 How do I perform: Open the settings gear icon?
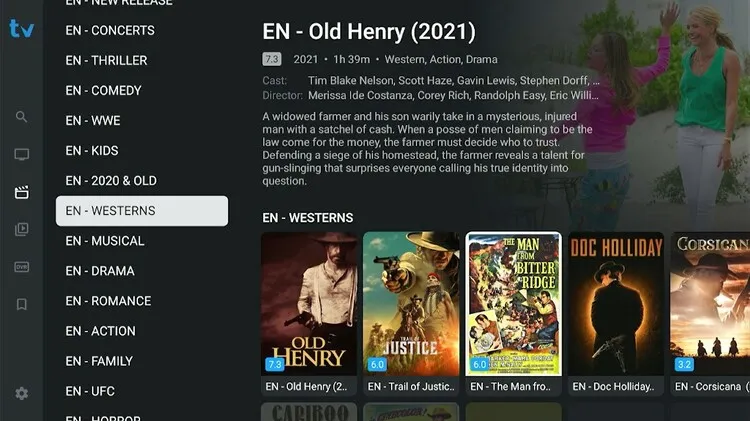point(22,393)
